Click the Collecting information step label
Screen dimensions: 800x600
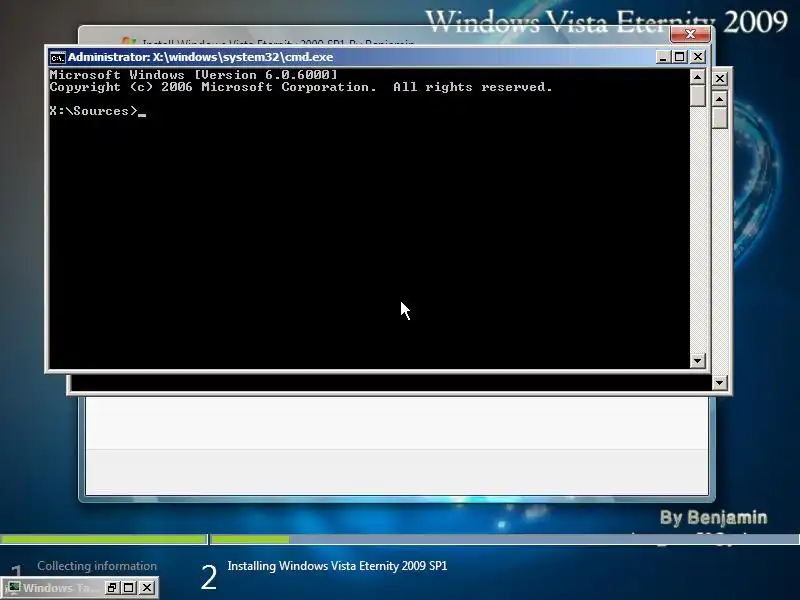97,566
